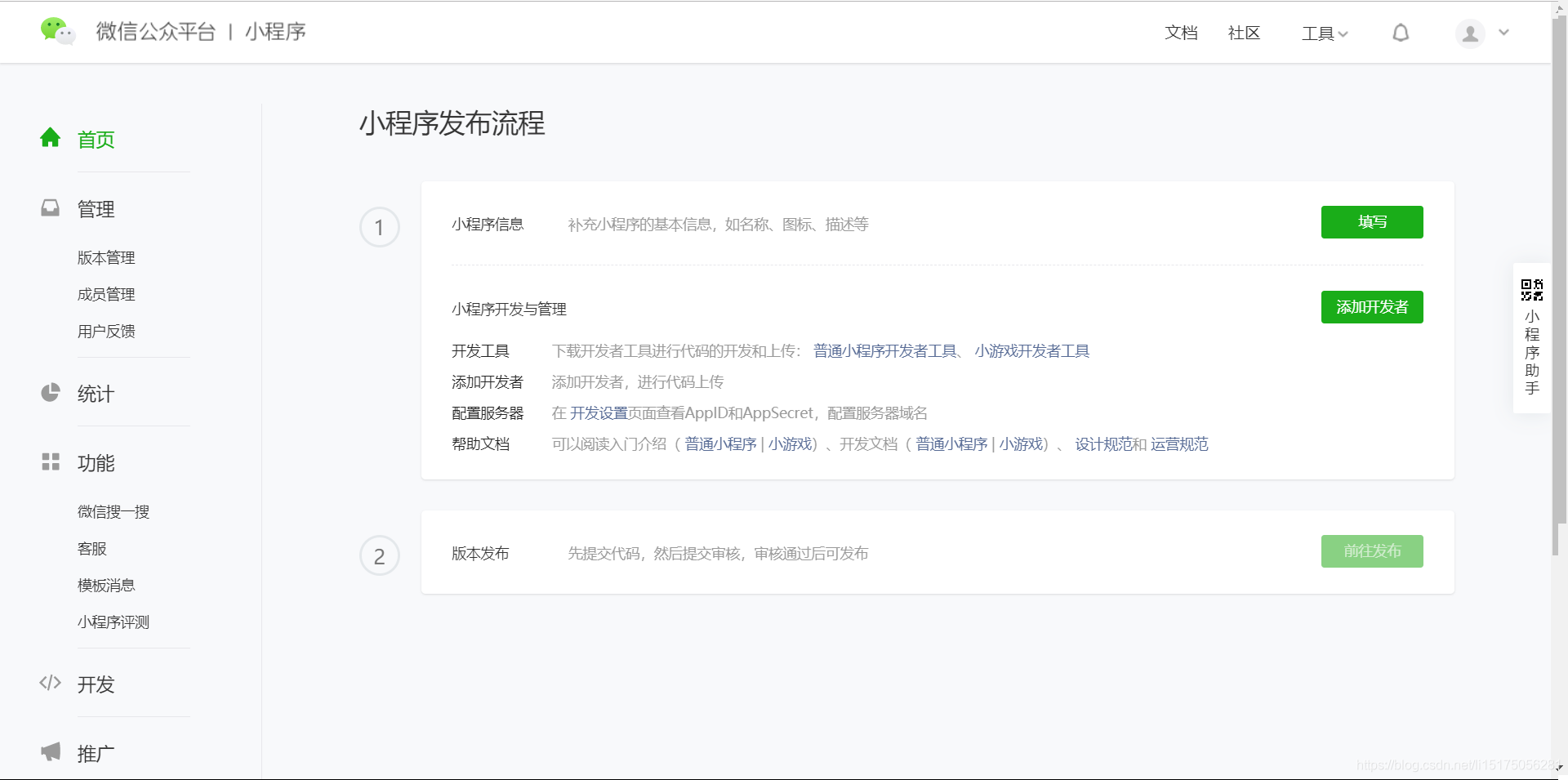Open 版本管理 in the sidebar
Screen dimensions: 1568x780
[106, 258]
